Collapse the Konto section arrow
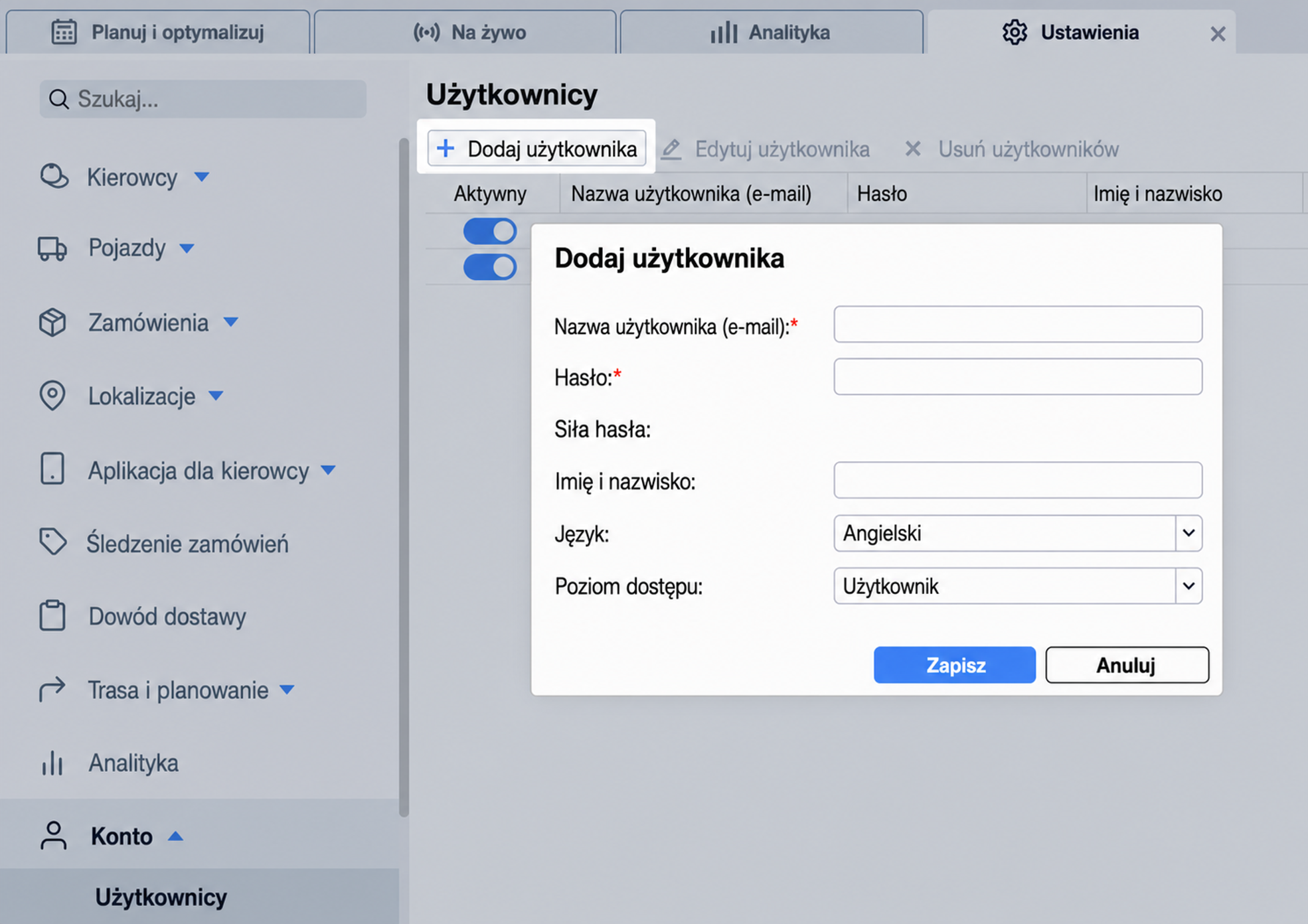Screen dimensions: 1308x924 175,836
